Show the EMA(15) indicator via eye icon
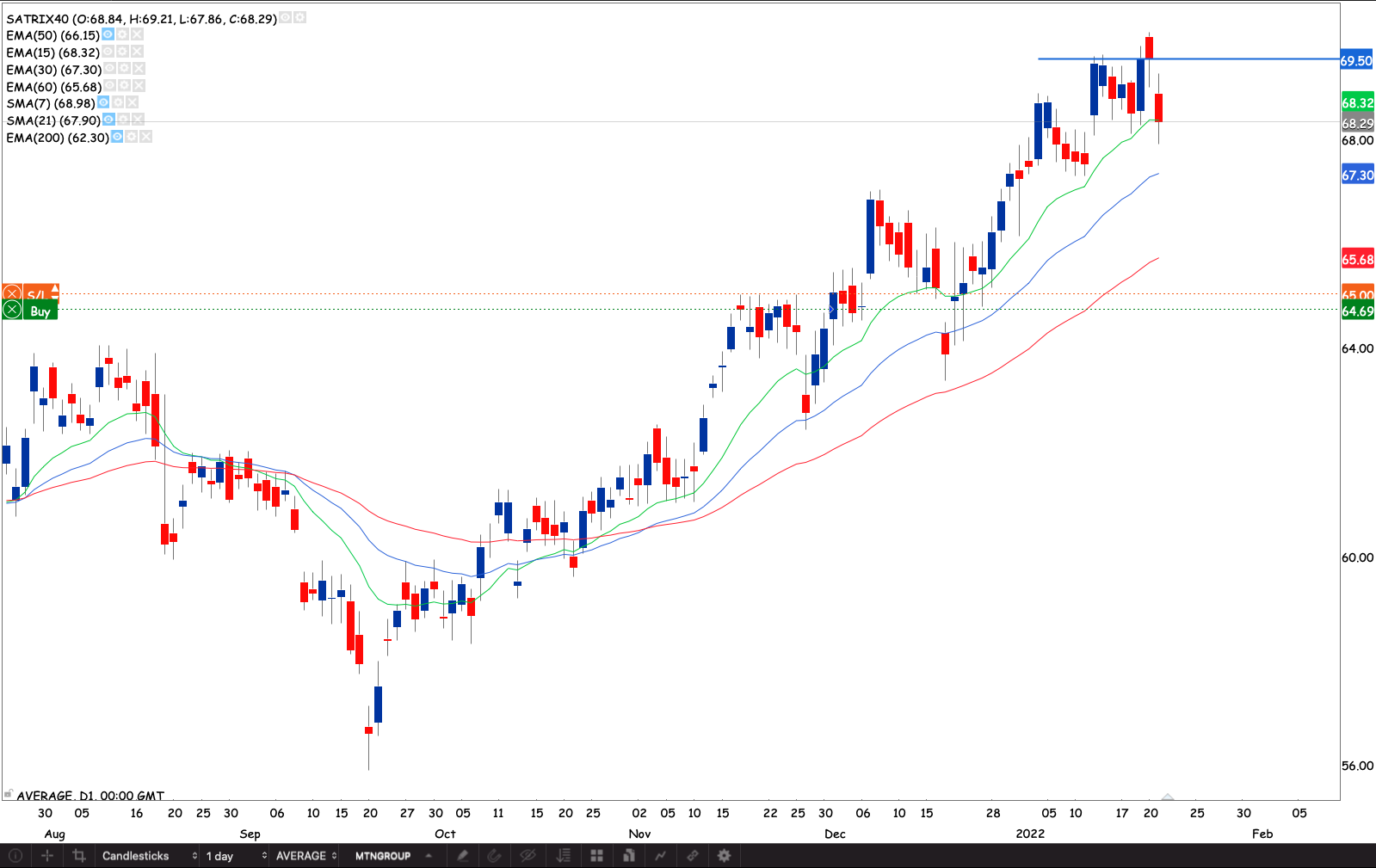This screenshot has width=1376, height=868. pyautogui.click(x=108, y=52)
